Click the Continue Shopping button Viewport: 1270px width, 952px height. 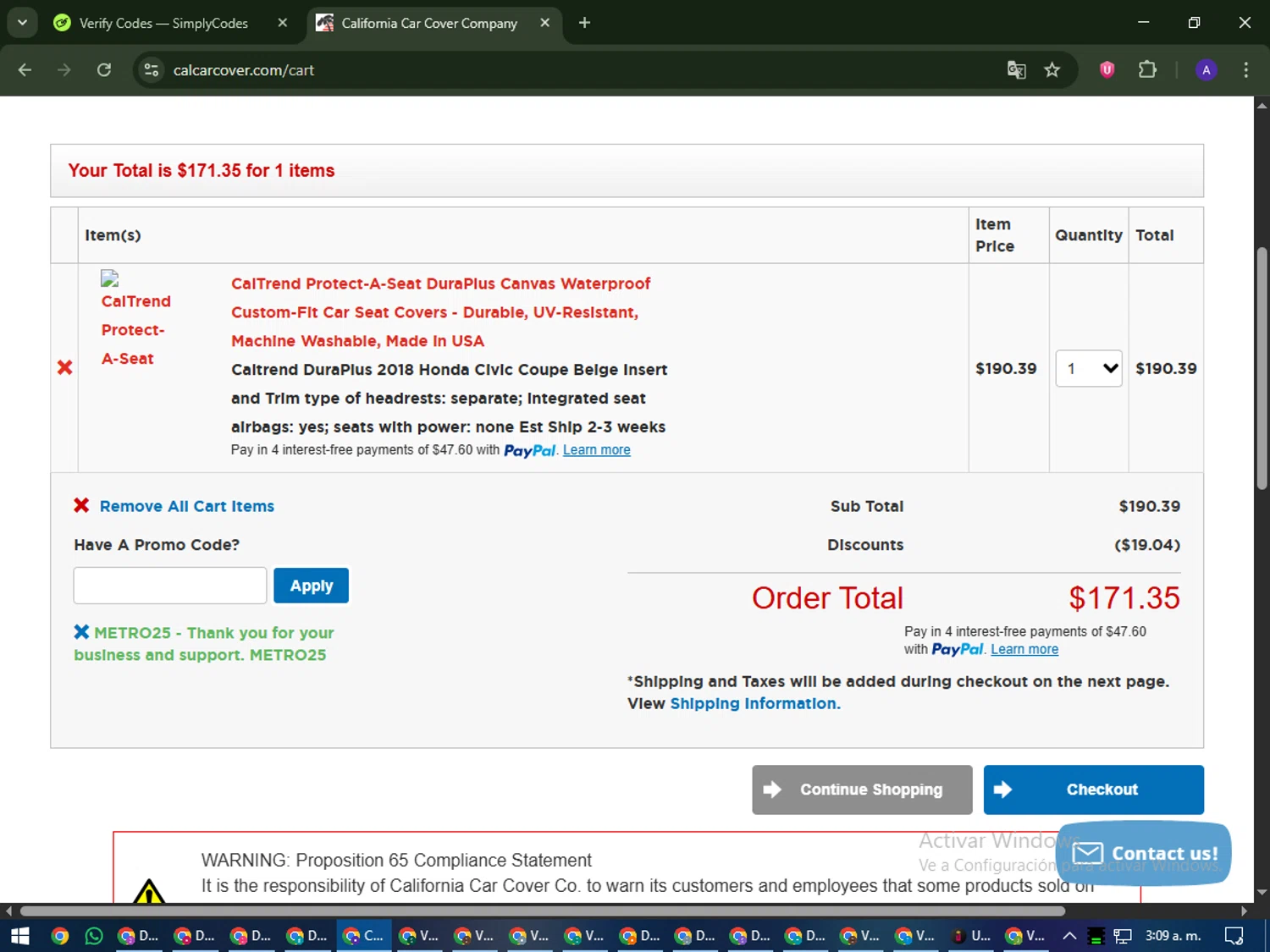coord(862,790)
